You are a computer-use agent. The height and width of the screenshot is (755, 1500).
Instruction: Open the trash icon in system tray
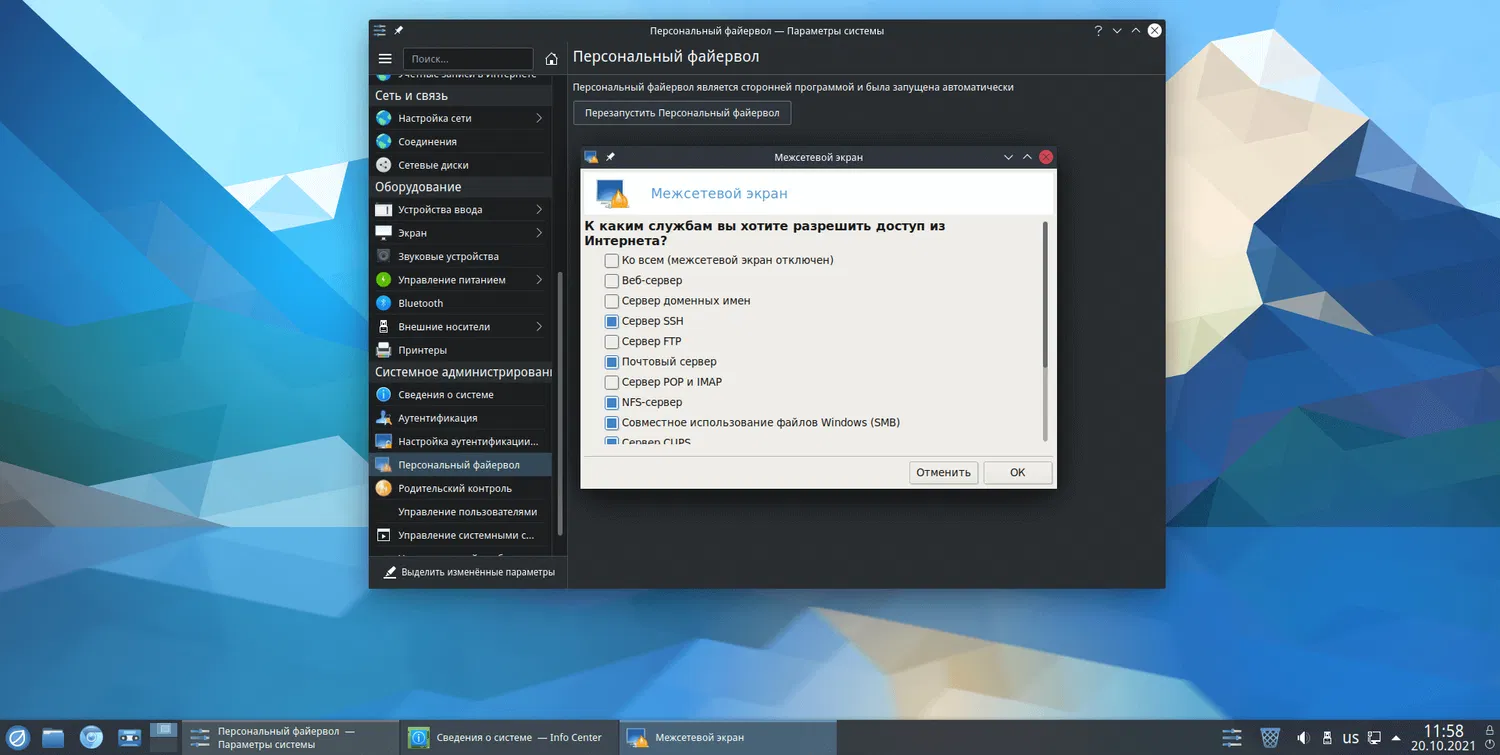1270,738
